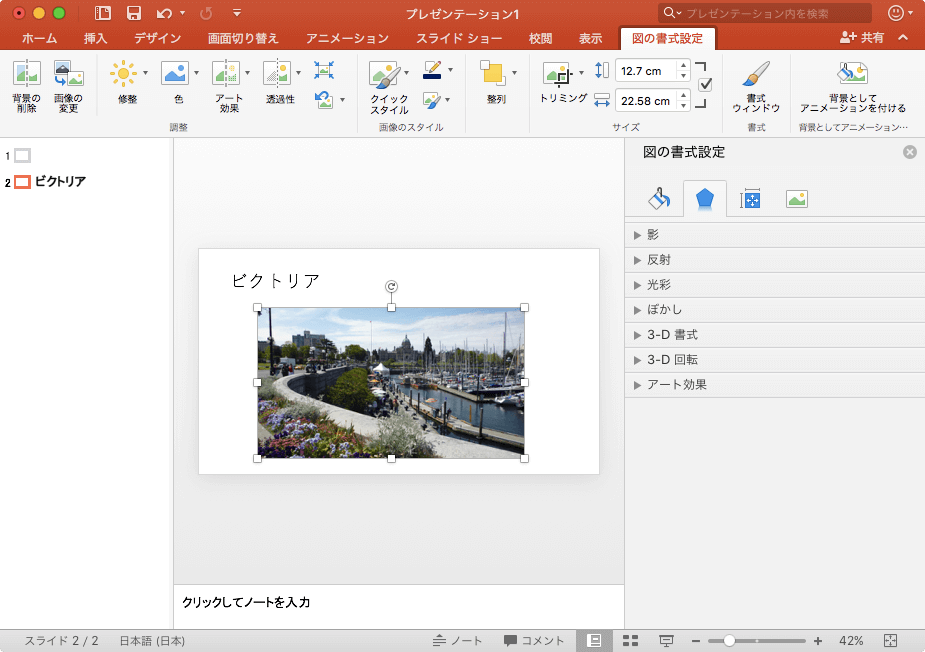Toggle the lock aspect ratio checkbox
This screenshot has height=652, width=925.
click(x=705, y=85)
